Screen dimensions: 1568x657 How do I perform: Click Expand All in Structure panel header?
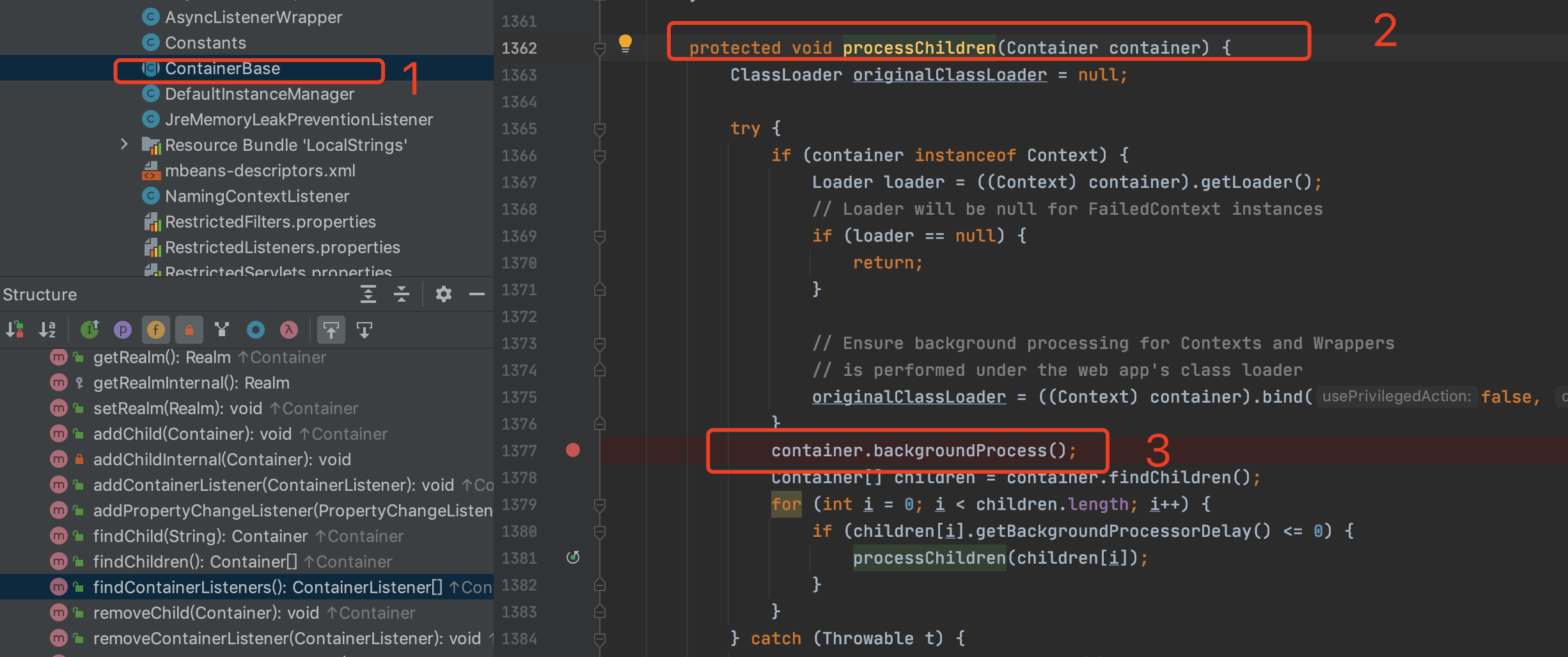click(368, 294)
